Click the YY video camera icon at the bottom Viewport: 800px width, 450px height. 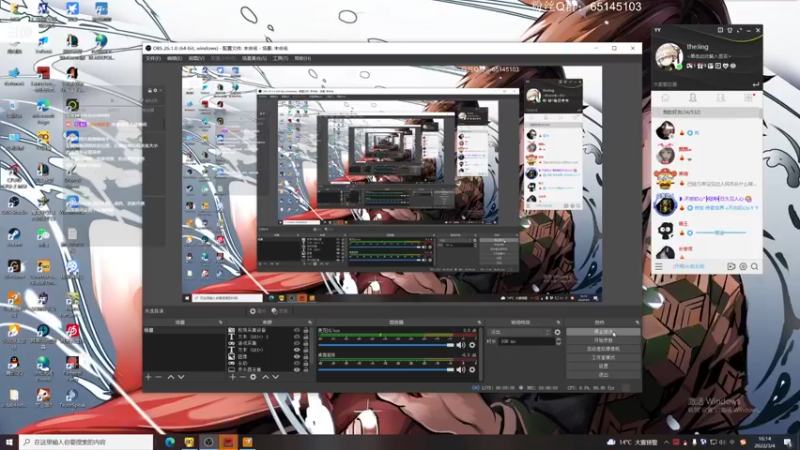point(731,266)
